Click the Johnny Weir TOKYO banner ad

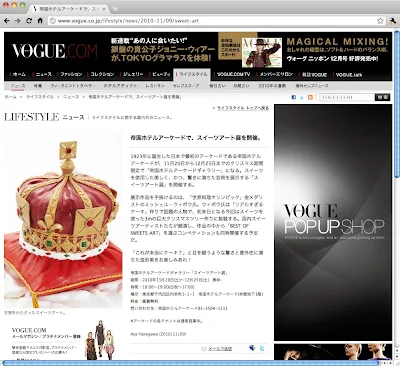tap(163, 50)
